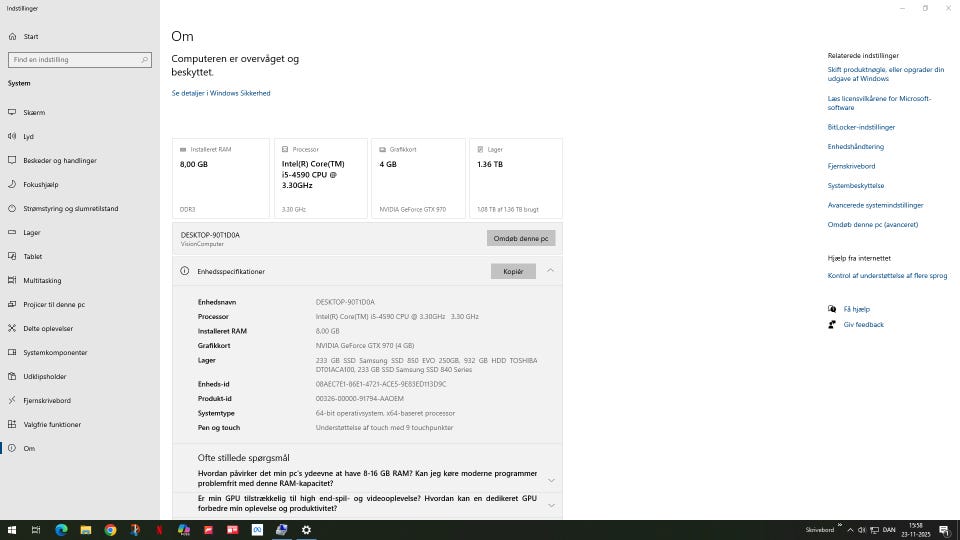
Task: Open Systemkomponenter page
Action: point(80,352)
